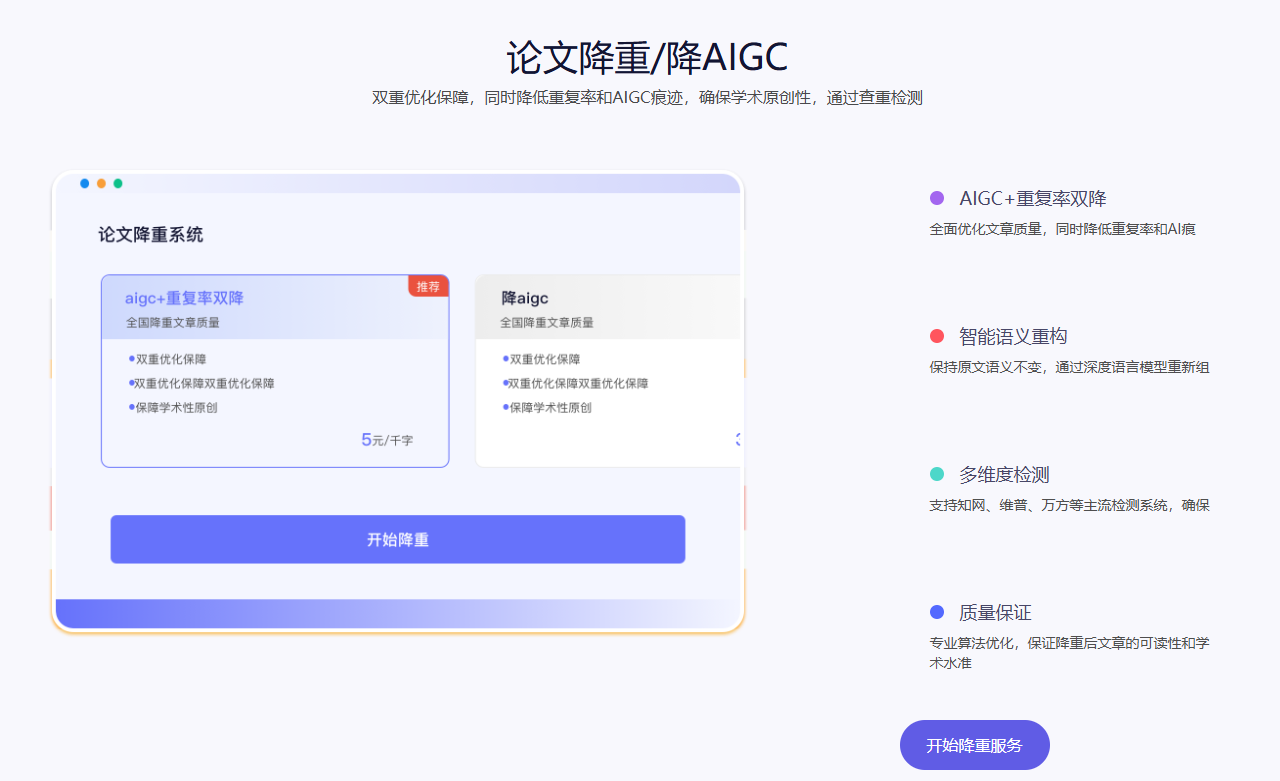Click the 5元/千字 price label
Viewport: 1280px width, 781px height.
(x=387, y=440)
